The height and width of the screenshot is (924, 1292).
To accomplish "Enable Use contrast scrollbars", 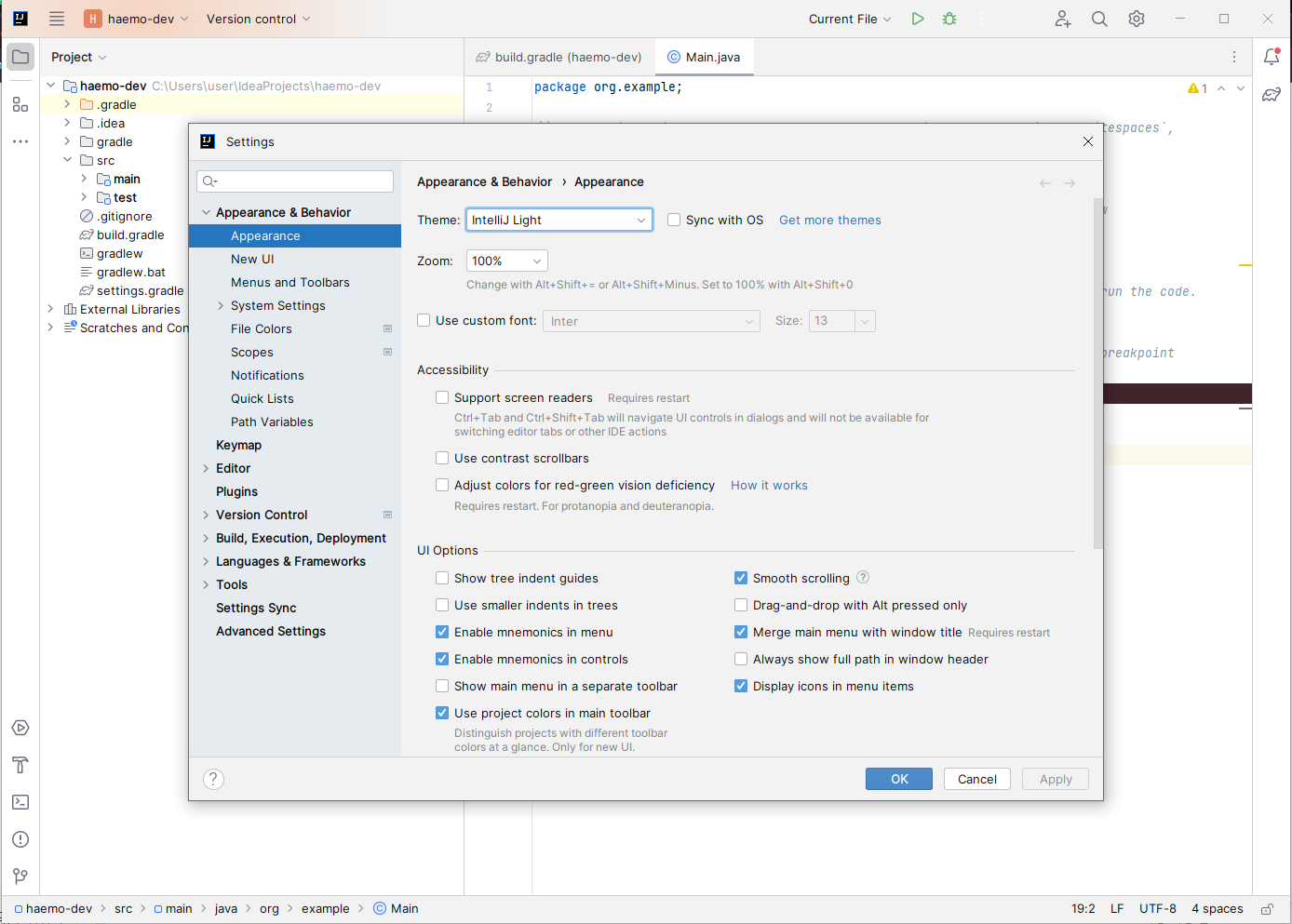I will pyautogui.click(x=442, y=458).
